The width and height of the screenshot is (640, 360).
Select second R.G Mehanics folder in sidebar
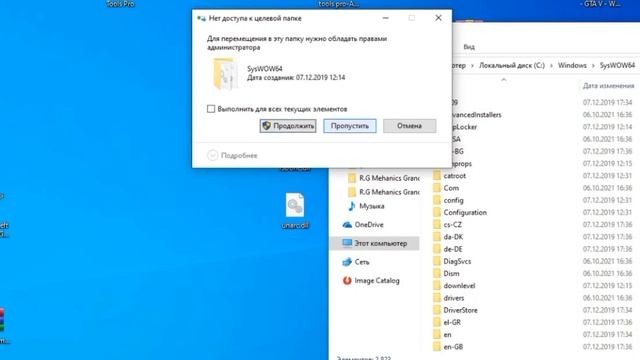(x=389, y=192)
